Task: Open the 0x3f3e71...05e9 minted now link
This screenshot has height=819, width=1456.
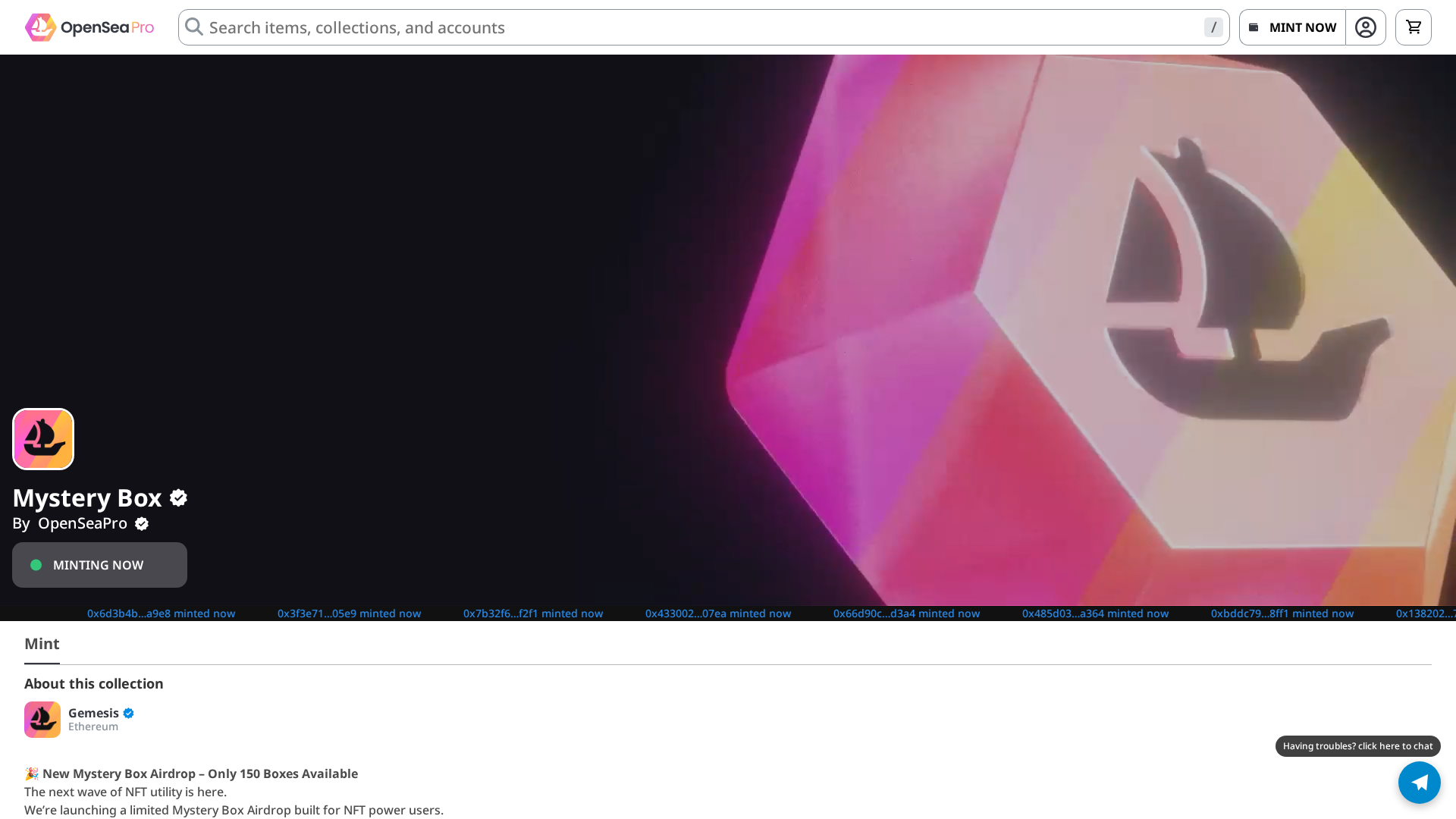Action: pos(349,613)
